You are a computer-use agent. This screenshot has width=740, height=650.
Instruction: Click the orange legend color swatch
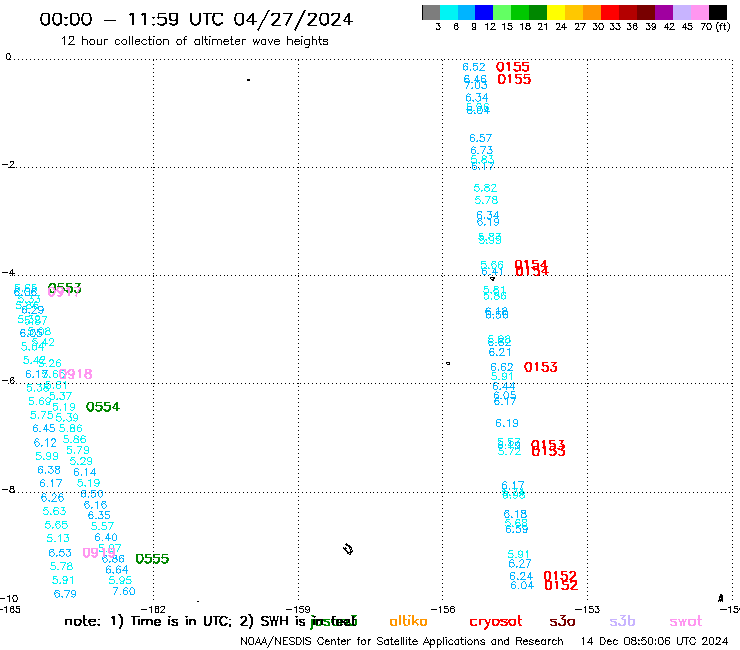click(592, 12)
